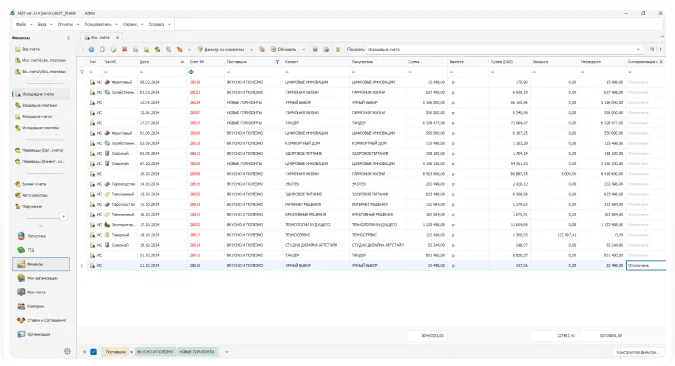Open Конструктор фильтра link at bottom right

(638, 352)
